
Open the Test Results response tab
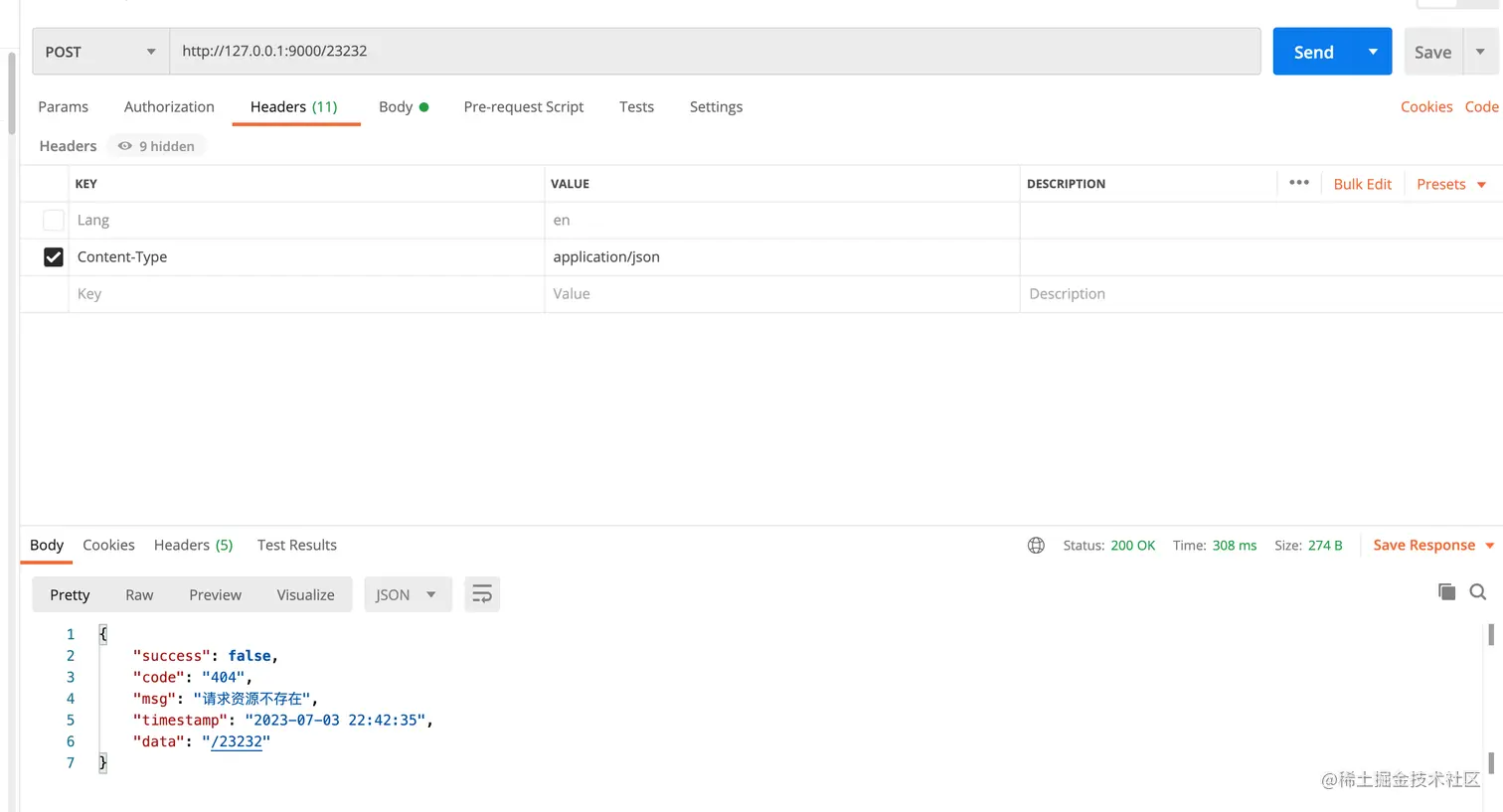pos(297,545)
